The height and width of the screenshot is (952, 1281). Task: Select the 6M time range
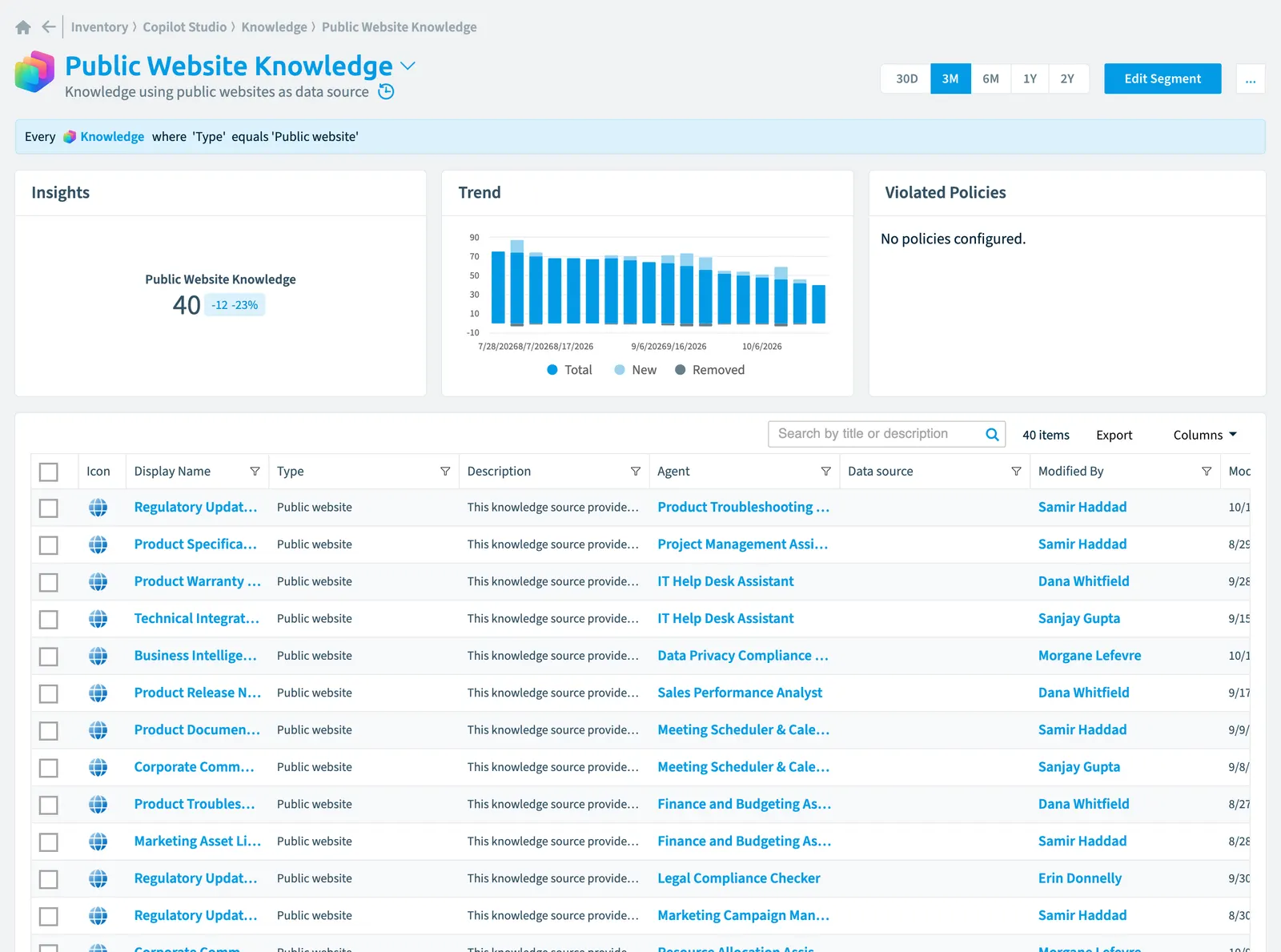990,78
